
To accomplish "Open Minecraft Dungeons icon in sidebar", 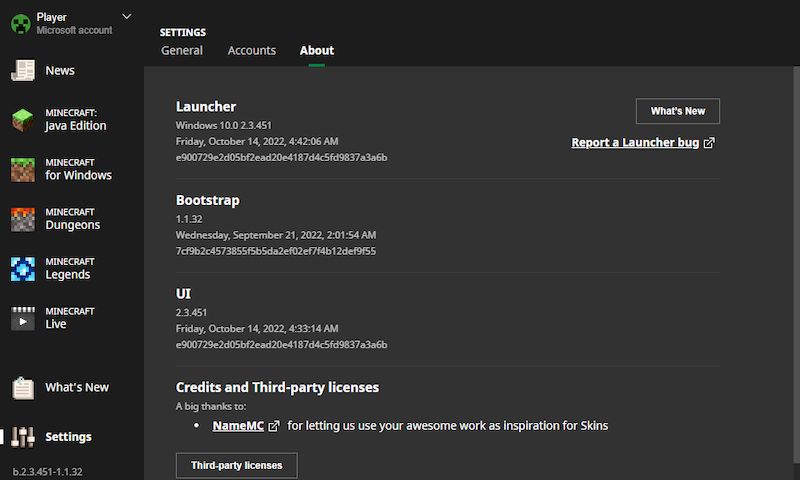I will (x=23, y=219).
